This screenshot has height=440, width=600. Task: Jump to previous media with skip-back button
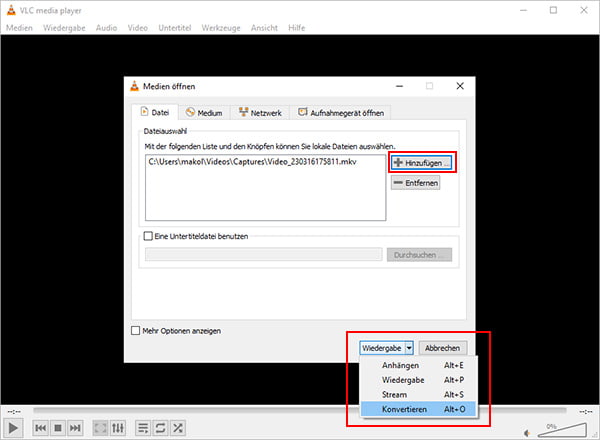[41, 428]
